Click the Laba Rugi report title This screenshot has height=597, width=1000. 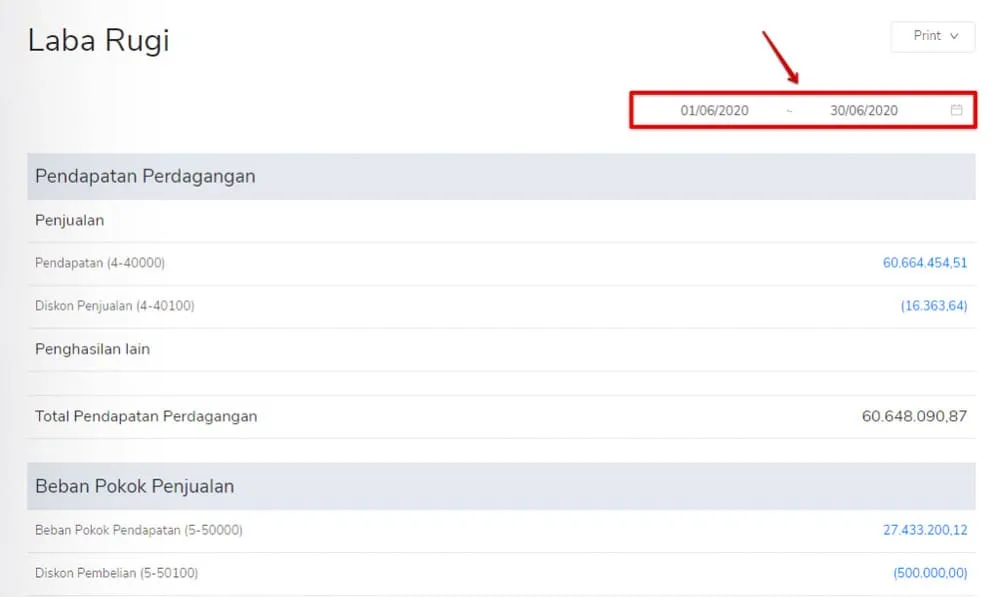coord(97,41)
